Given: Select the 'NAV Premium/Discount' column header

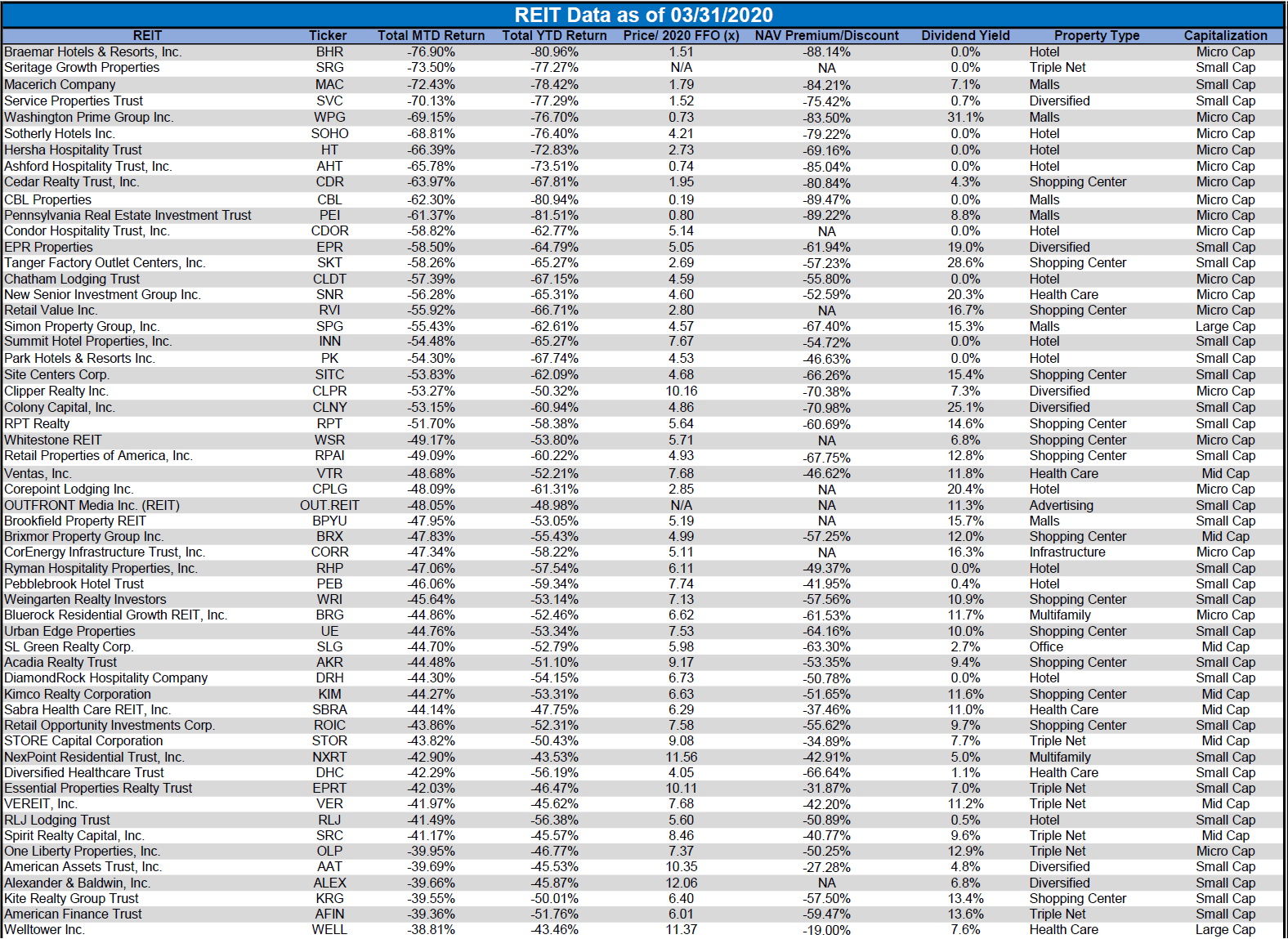Looking at the screenshot, I should (826, 36).
